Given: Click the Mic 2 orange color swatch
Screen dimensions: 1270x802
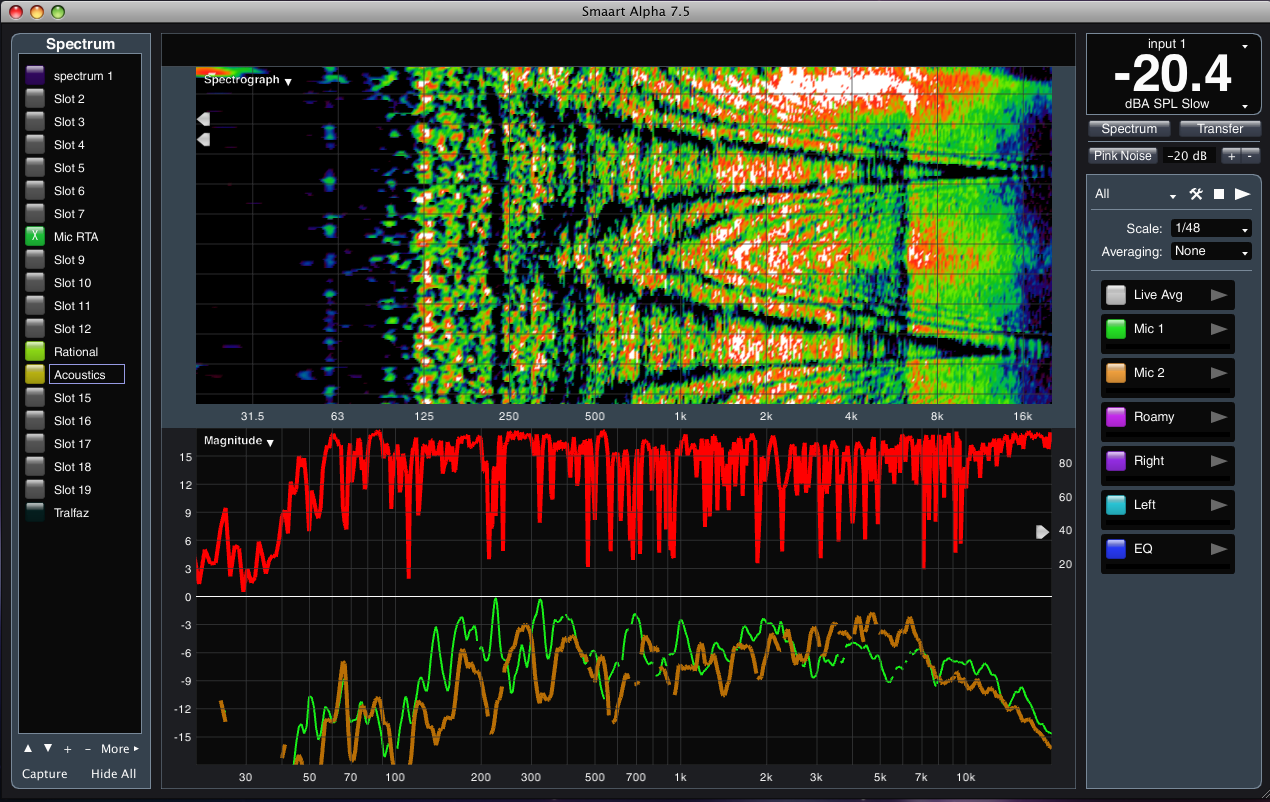Looking at the screenshot, I should (1116, 373).
